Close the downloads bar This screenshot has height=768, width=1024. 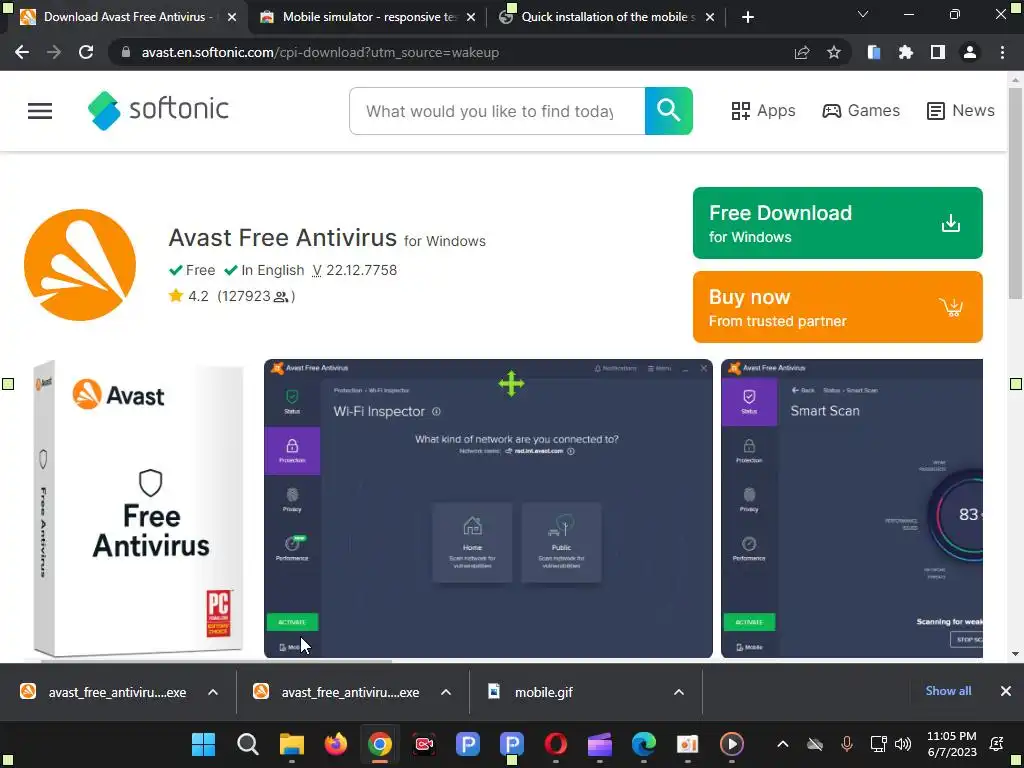(x=1006, y=691)
